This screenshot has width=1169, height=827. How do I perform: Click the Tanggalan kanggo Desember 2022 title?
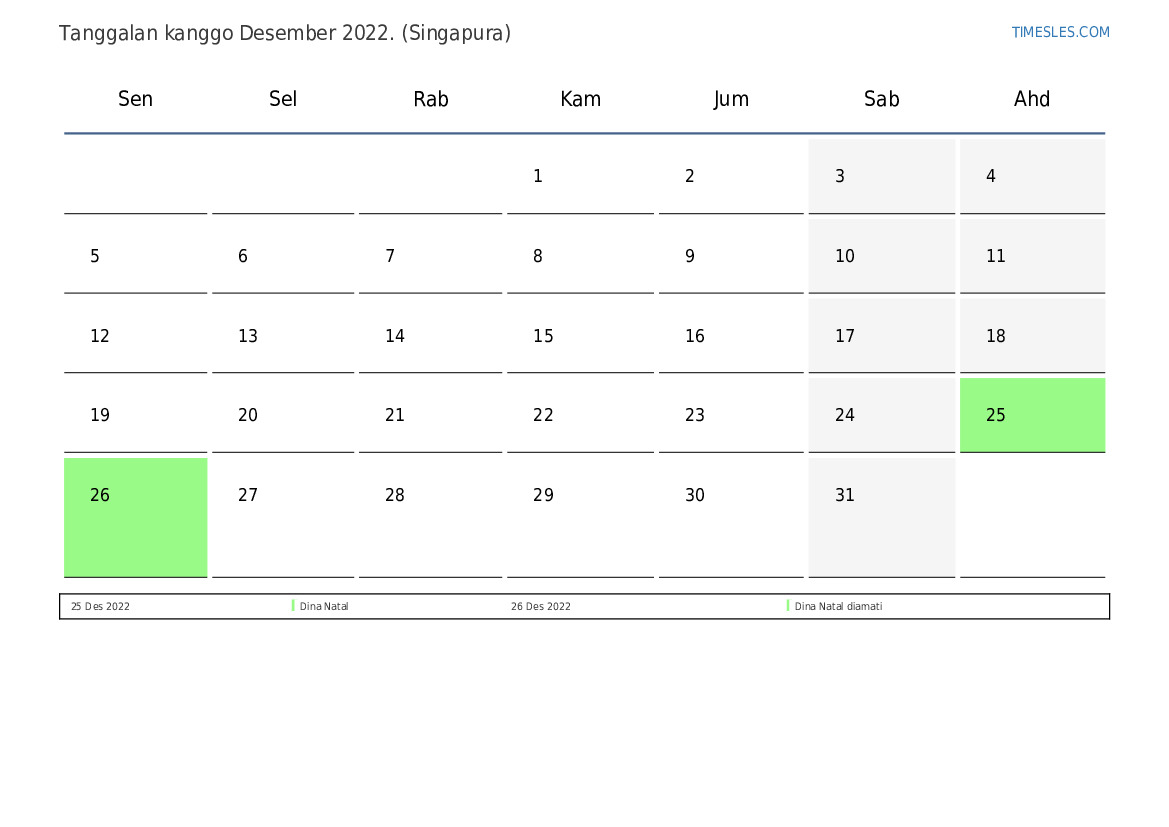pyautogui.click(x=285, y=33)
